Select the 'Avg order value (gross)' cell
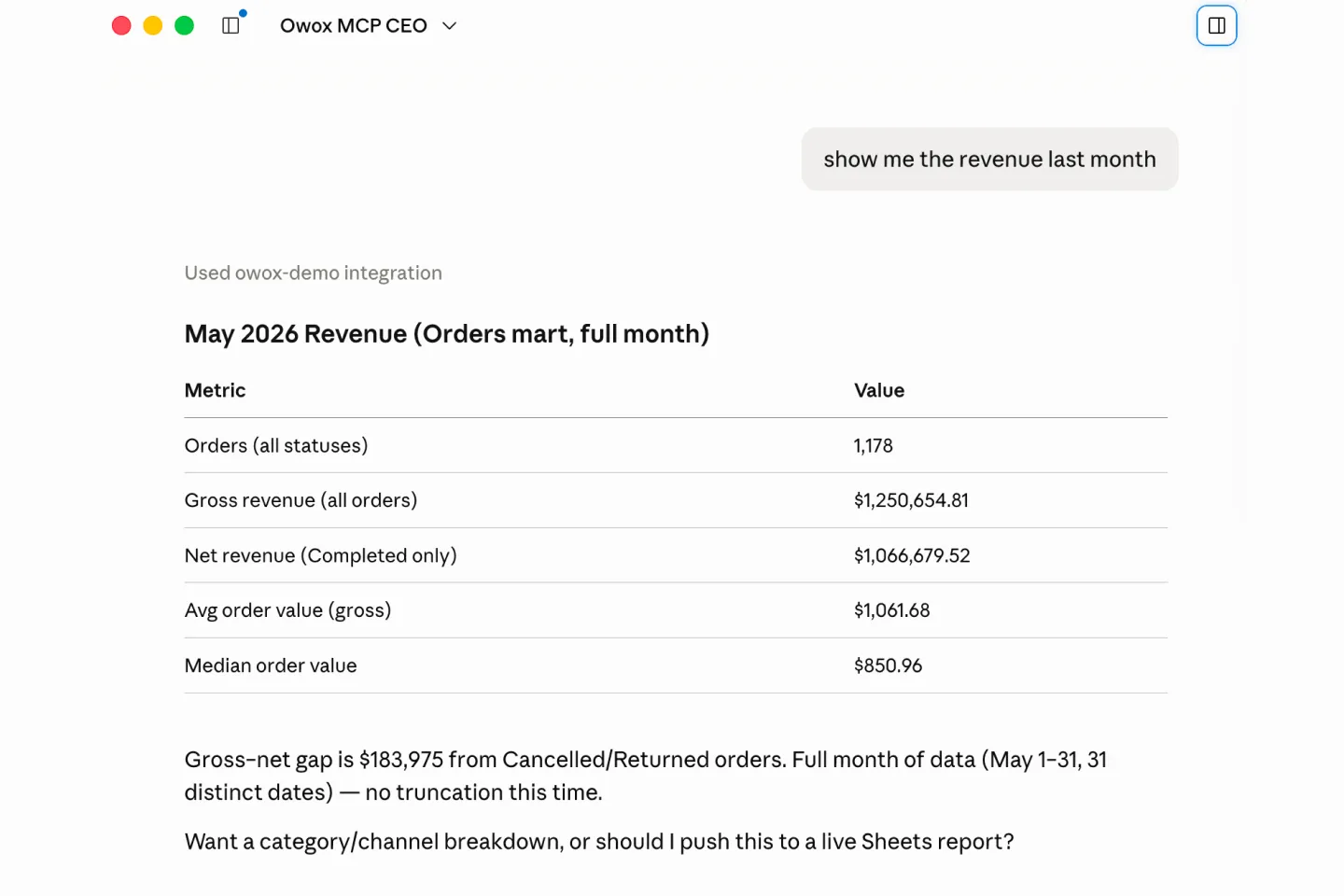The image size is (1344, 896). point(288,610)
